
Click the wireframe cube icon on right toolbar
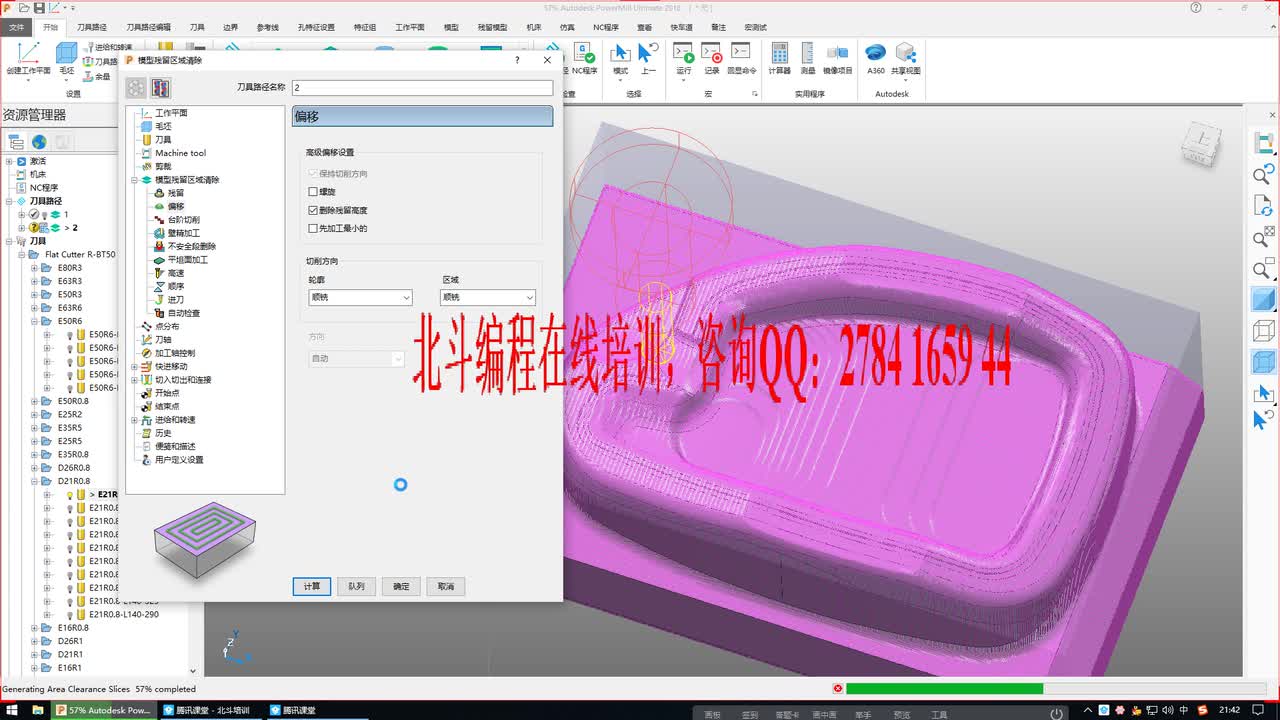tap(1264, 330)
